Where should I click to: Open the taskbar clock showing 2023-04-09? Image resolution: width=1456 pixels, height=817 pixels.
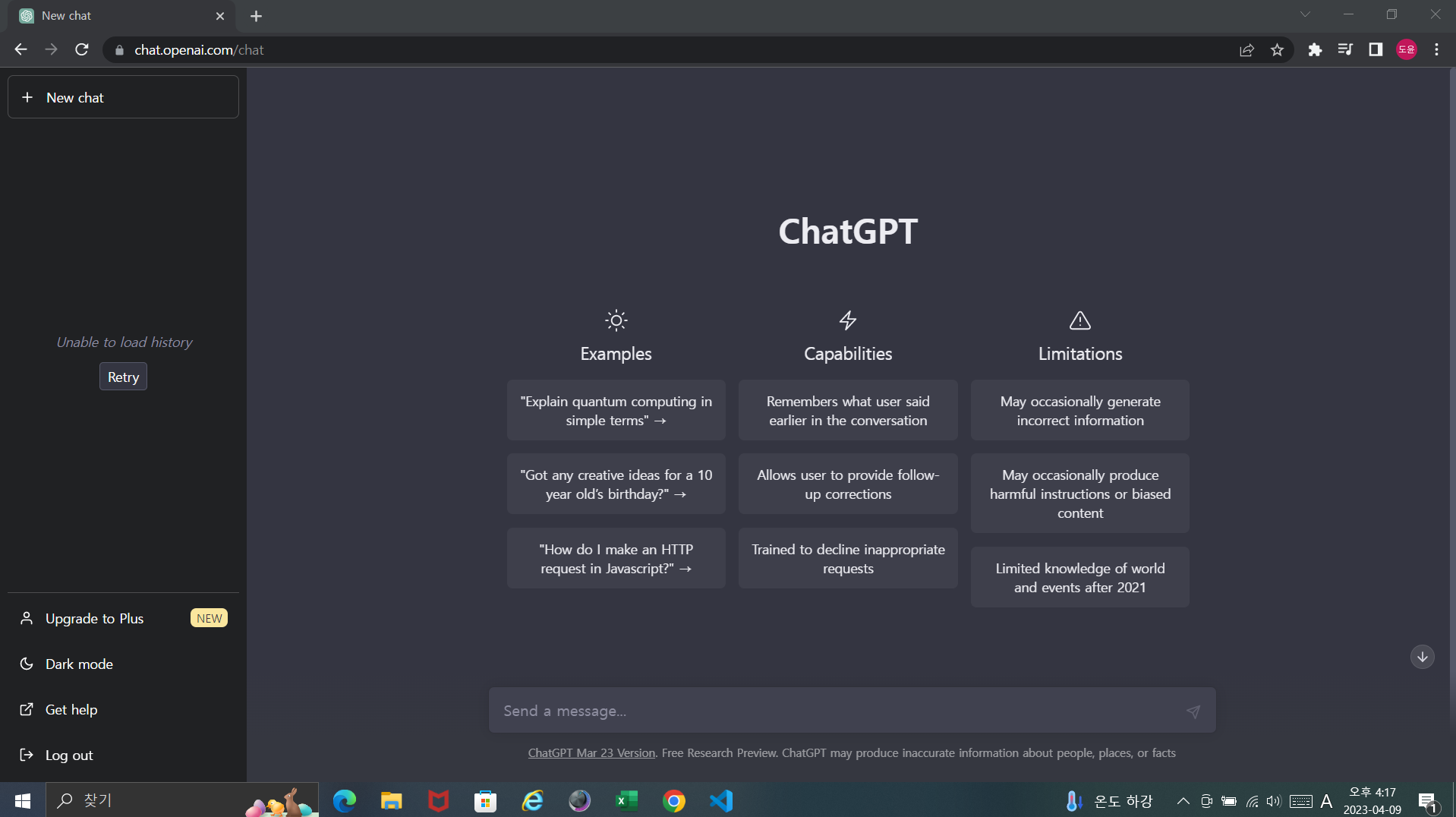(1372, 801)
